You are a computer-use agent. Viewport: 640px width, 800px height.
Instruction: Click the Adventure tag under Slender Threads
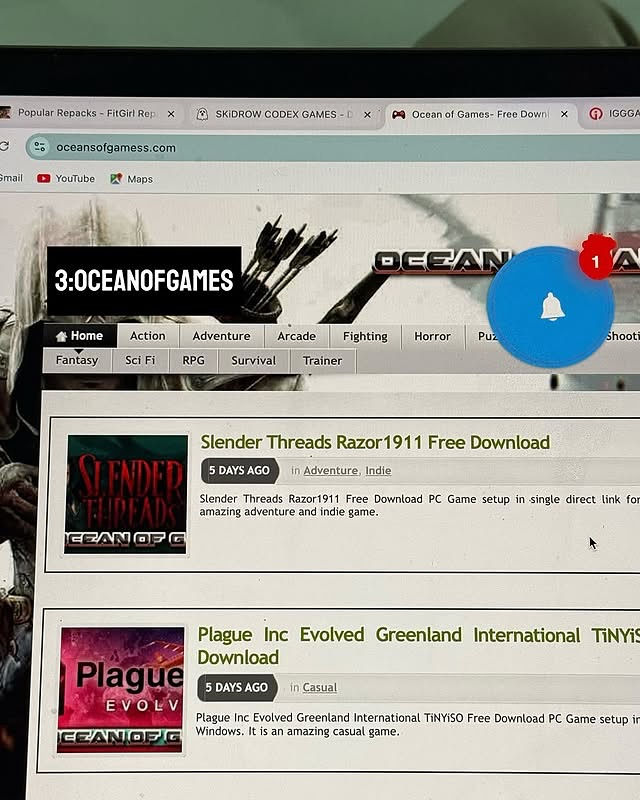[x=331, y=470]
